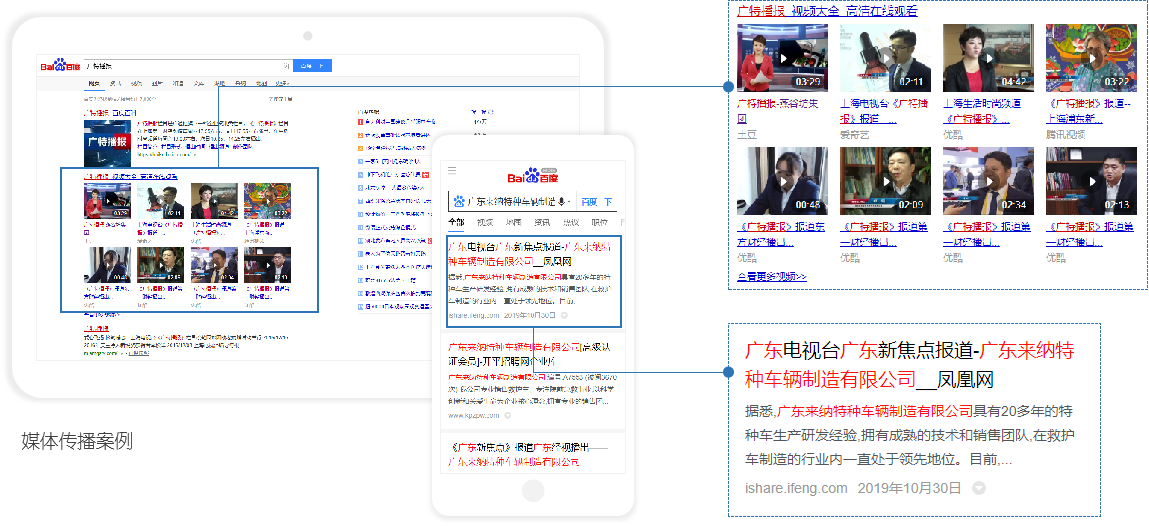Play the 02:13 video in enlarged panel
This screenshot has height=526, width=1149.
[1091, 181]
